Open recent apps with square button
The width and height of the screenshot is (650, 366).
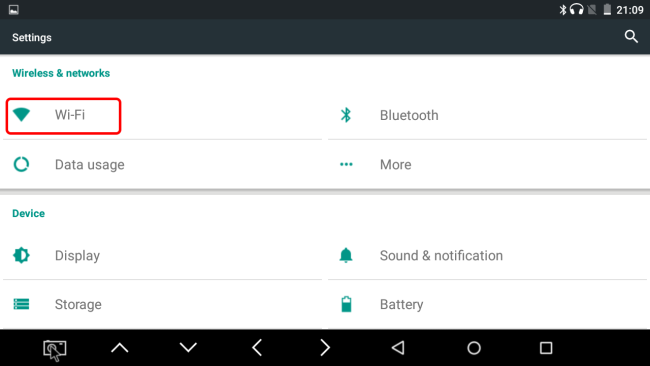tap(546, 348)
